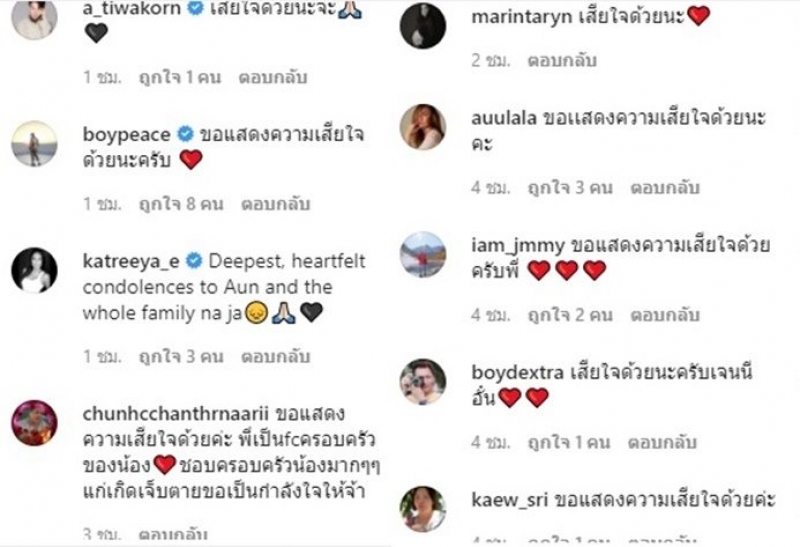Image resolution: width=800 pixels, height=547 pixels.
Task: Open kaew_sri profile avatar
Action: click(x=423, y=509)
